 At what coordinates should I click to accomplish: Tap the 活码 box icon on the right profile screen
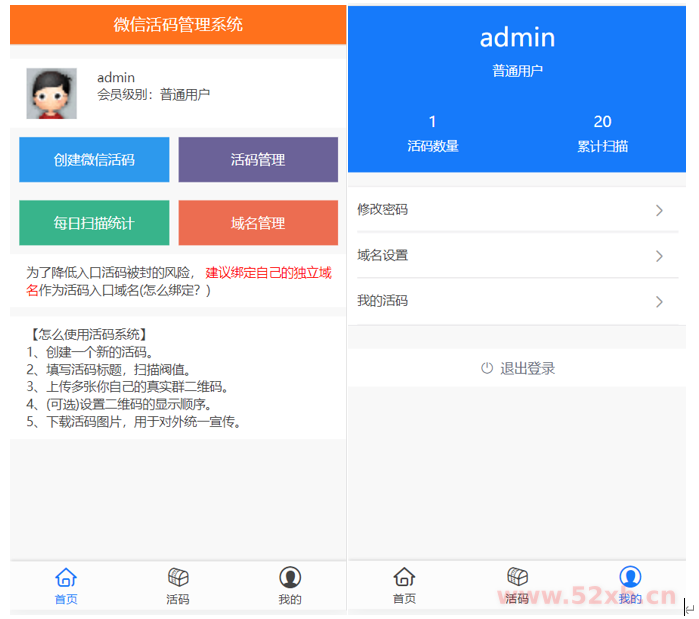coord(517,577)
